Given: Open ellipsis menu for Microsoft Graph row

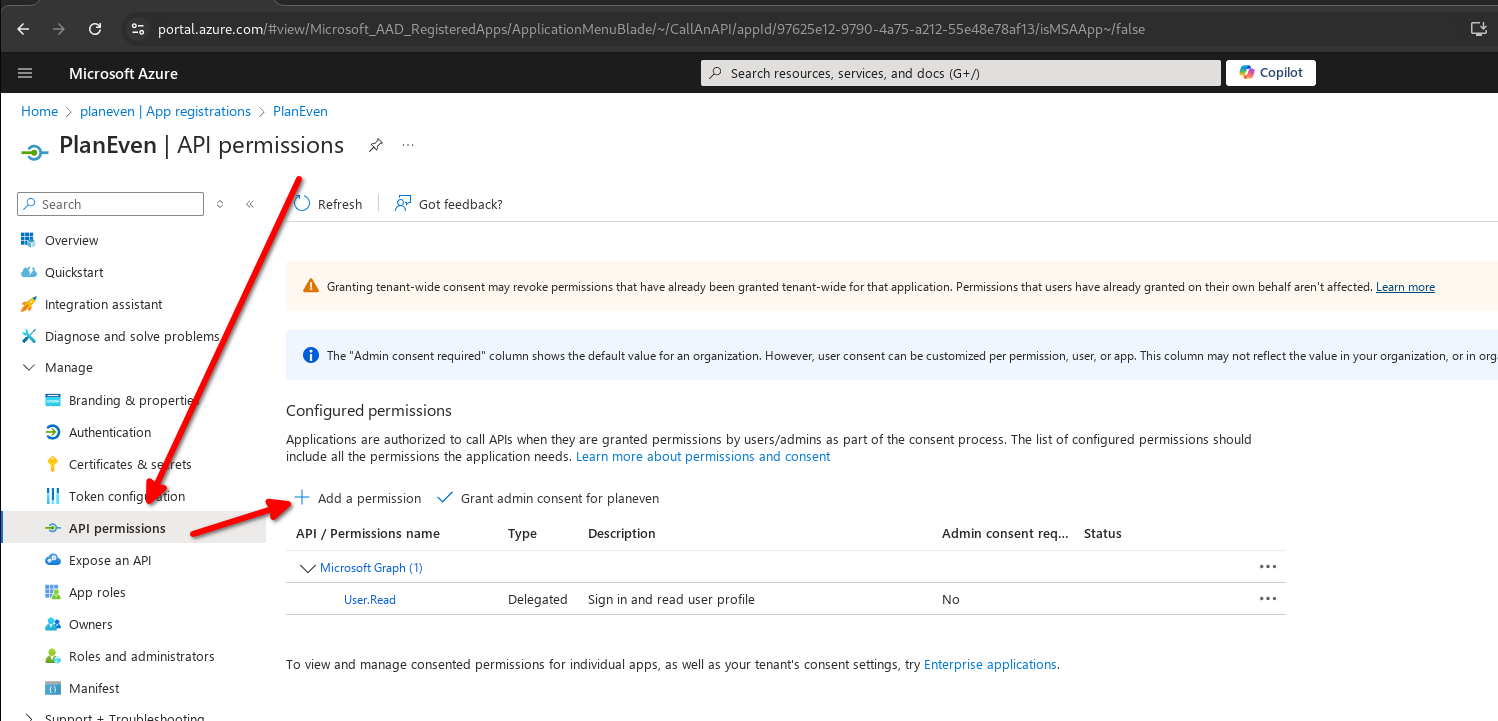Looking at the screenshot, I should pyautogui.click(x=1268, y=567).
